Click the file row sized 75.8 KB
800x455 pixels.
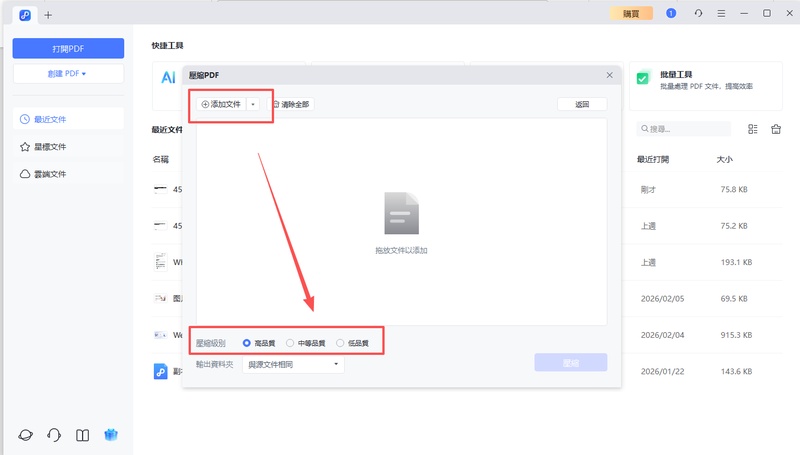click(704, 189)
